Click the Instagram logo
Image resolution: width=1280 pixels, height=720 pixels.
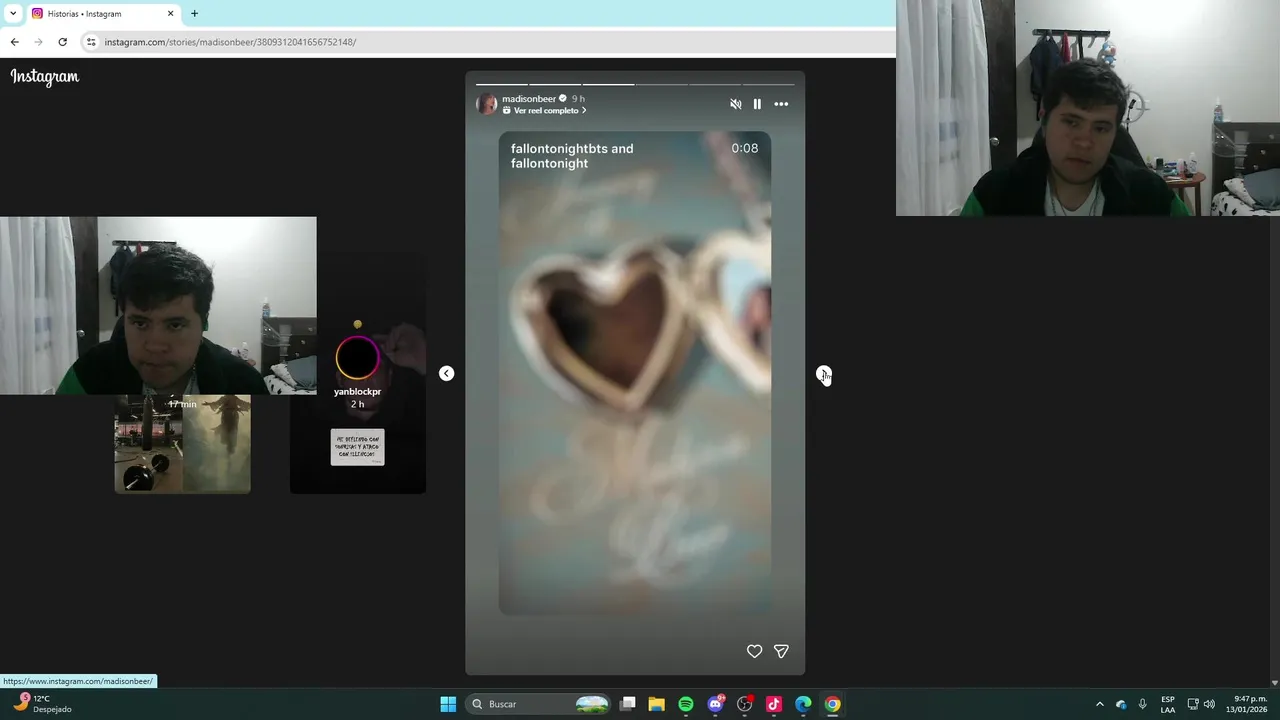(45, 77)
